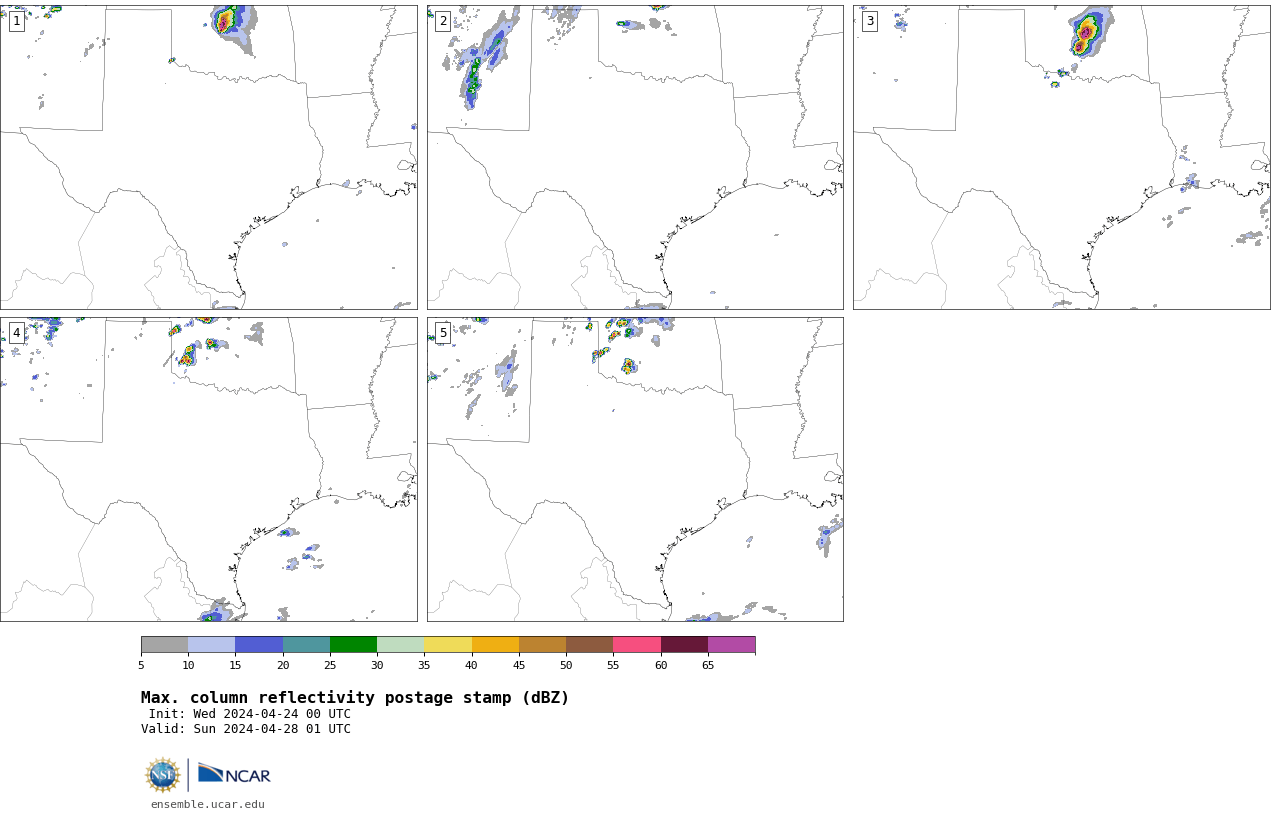Screen dimensions: 1280x815
Task: Open ensemble member 3 reflectivity map
Action: click(x=1061, y=157)
